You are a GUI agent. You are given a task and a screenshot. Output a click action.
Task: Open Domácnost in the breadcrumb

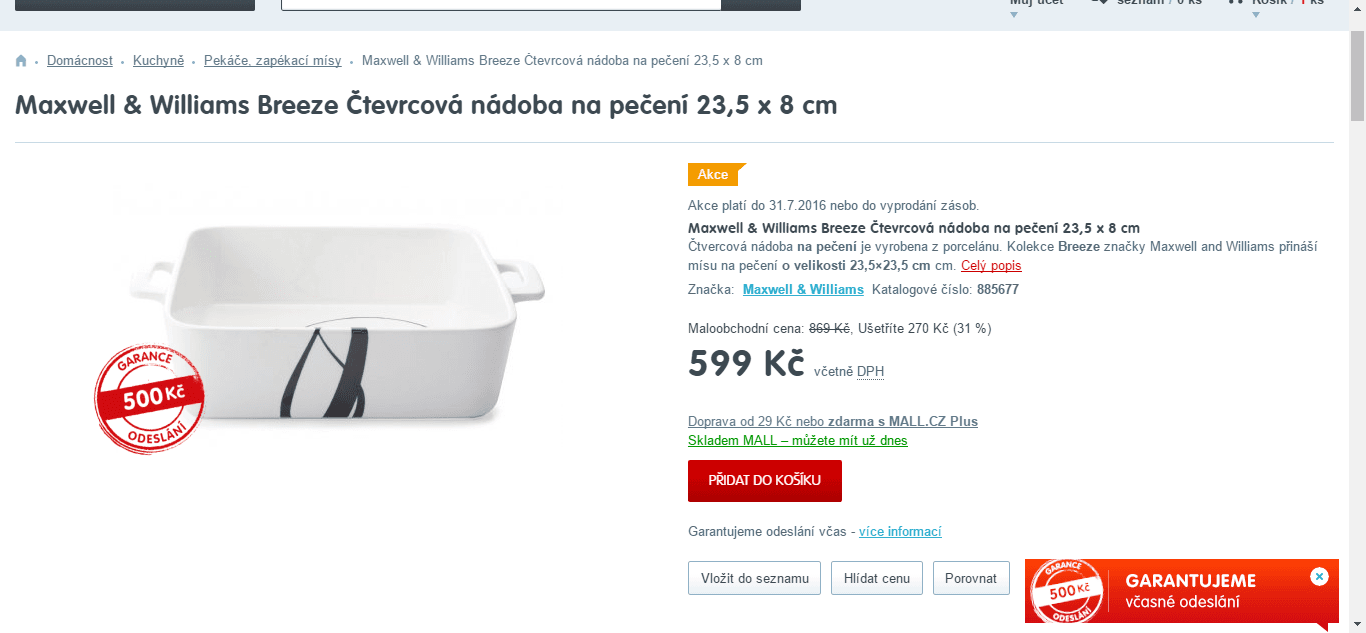click(80, 61)
